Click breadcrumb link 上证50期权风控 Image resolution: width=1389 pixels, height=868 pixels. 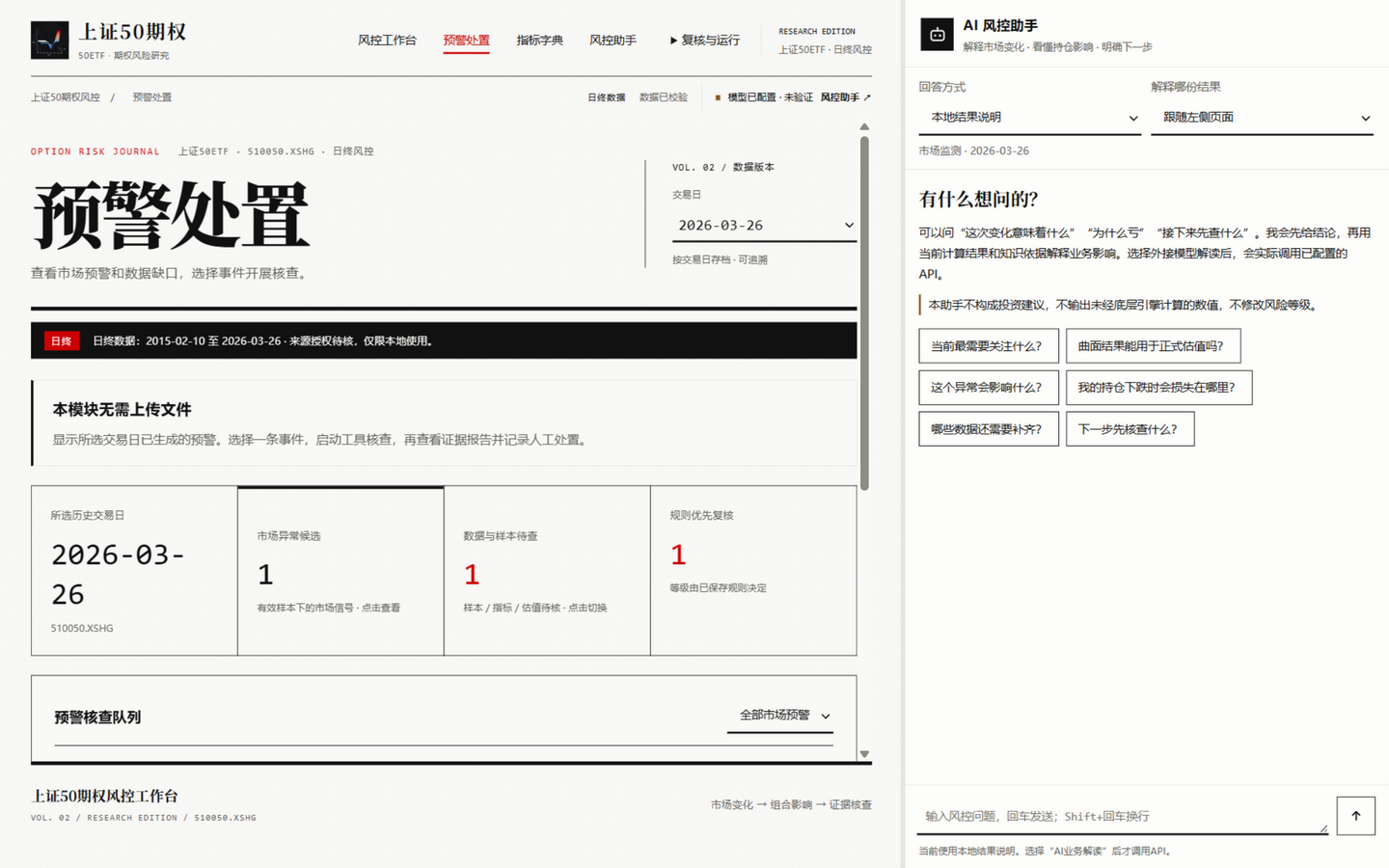(66, 97)
